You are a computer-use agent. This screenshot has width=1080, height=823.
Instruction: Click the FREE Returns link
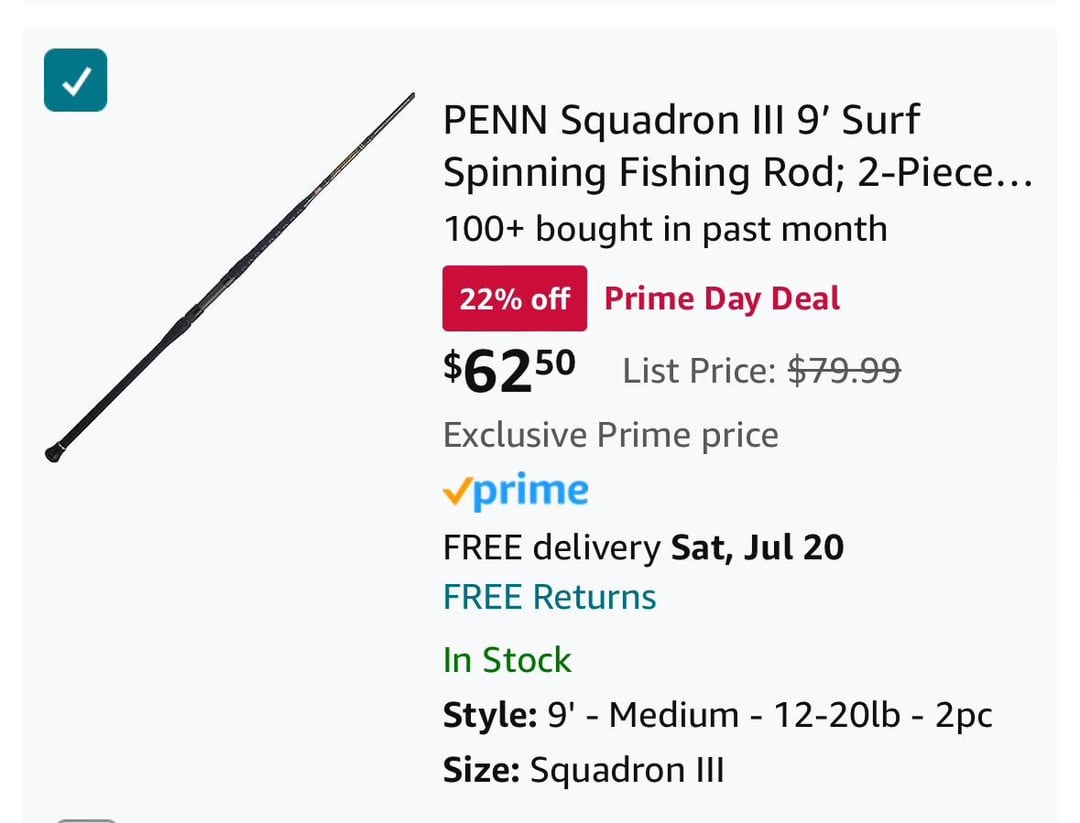click(549, 597)
